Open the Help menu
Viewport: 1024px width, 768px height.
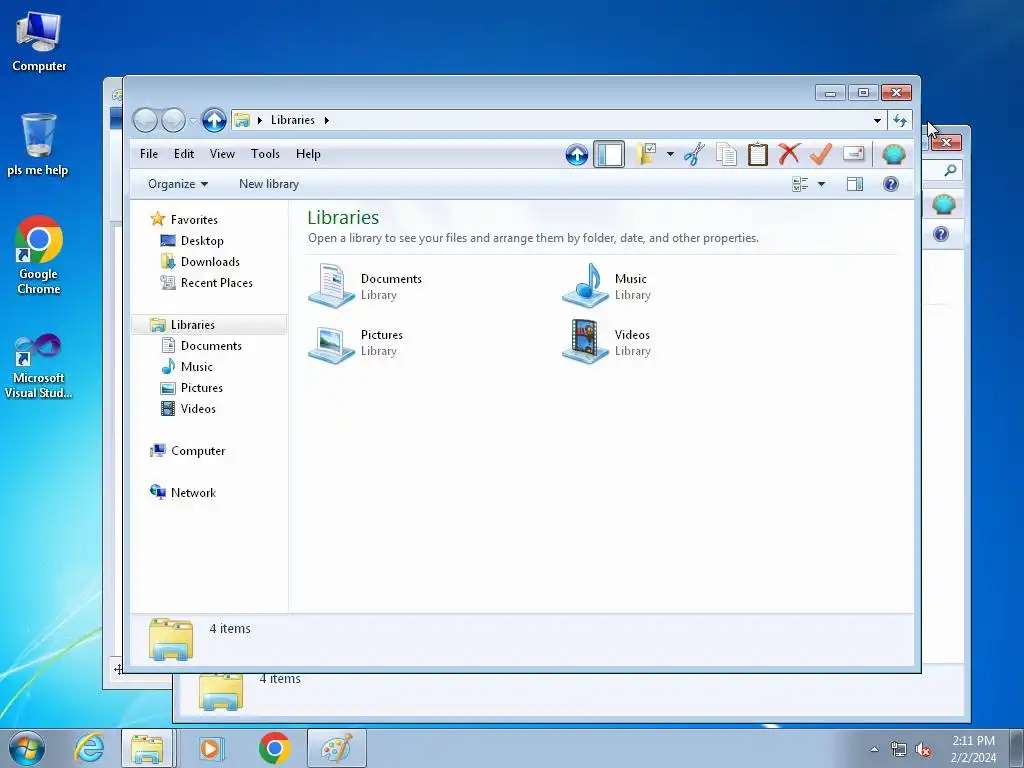[308, 154]
